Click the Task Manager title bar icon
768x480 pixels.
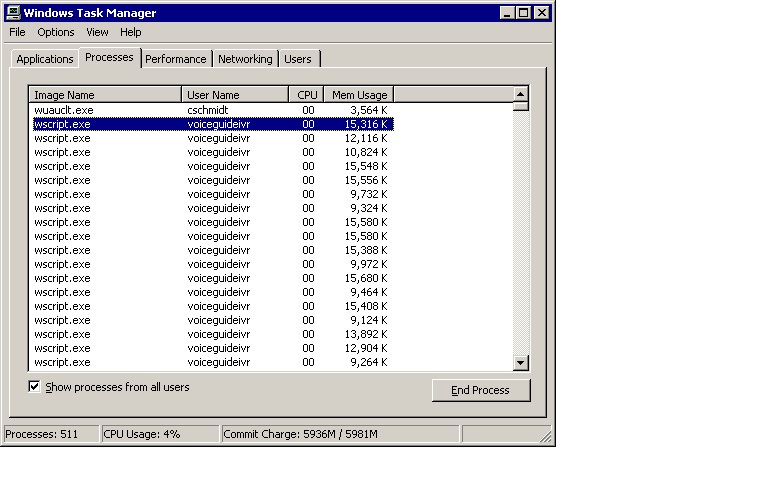click(13, 12)
